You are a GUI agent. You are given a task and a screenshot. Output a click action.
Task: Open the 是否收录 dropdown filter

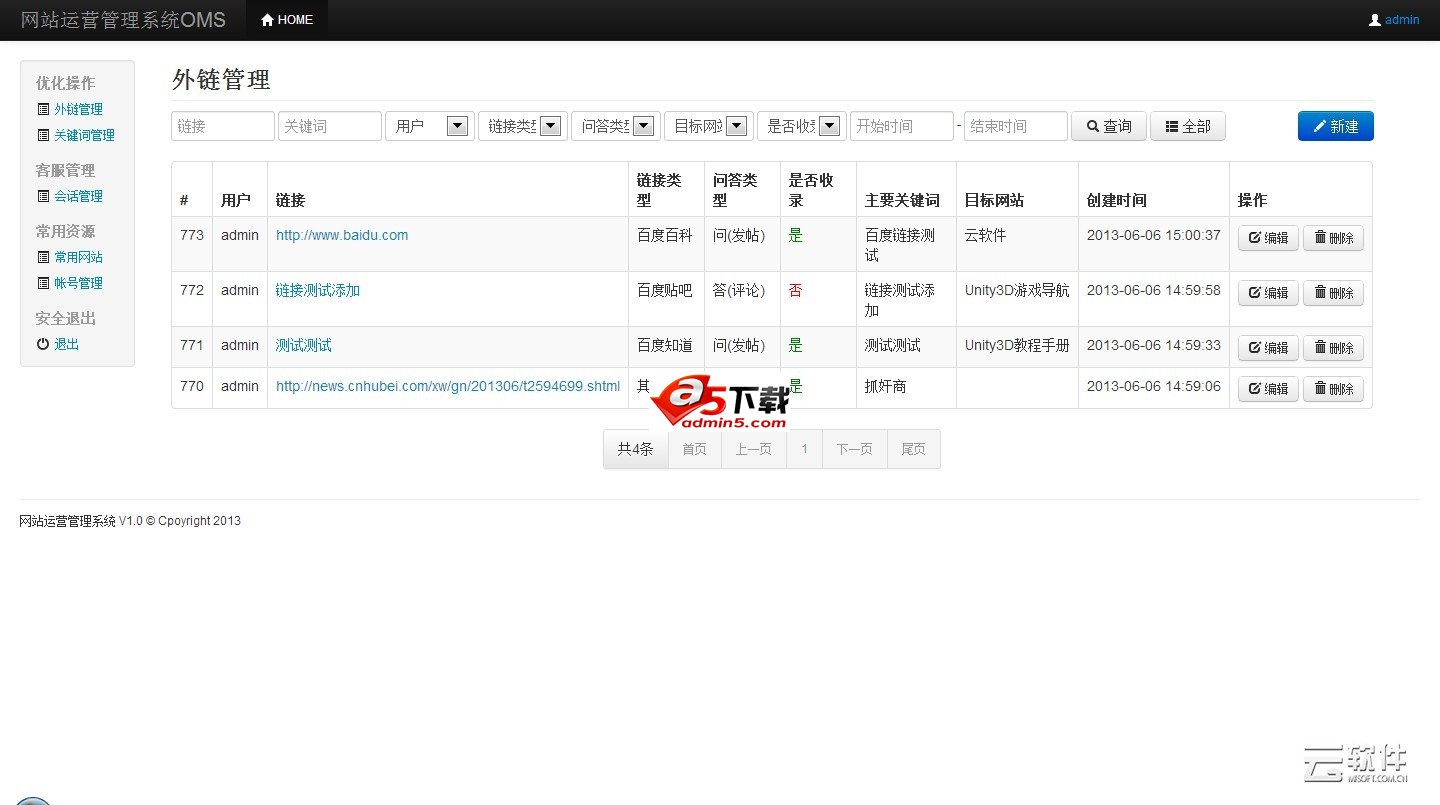point(802,126)
